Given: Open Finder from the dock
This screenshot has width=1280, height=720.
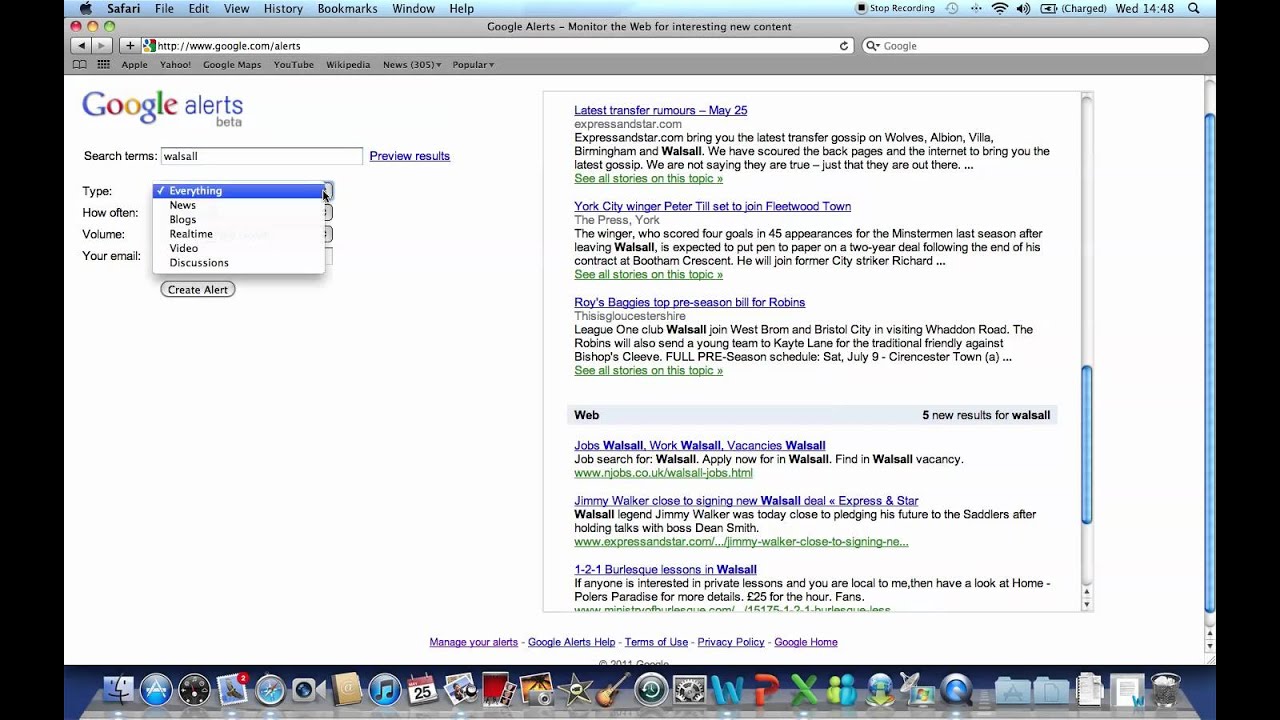Looking at the screenshot, I should [x=118, y=689].
